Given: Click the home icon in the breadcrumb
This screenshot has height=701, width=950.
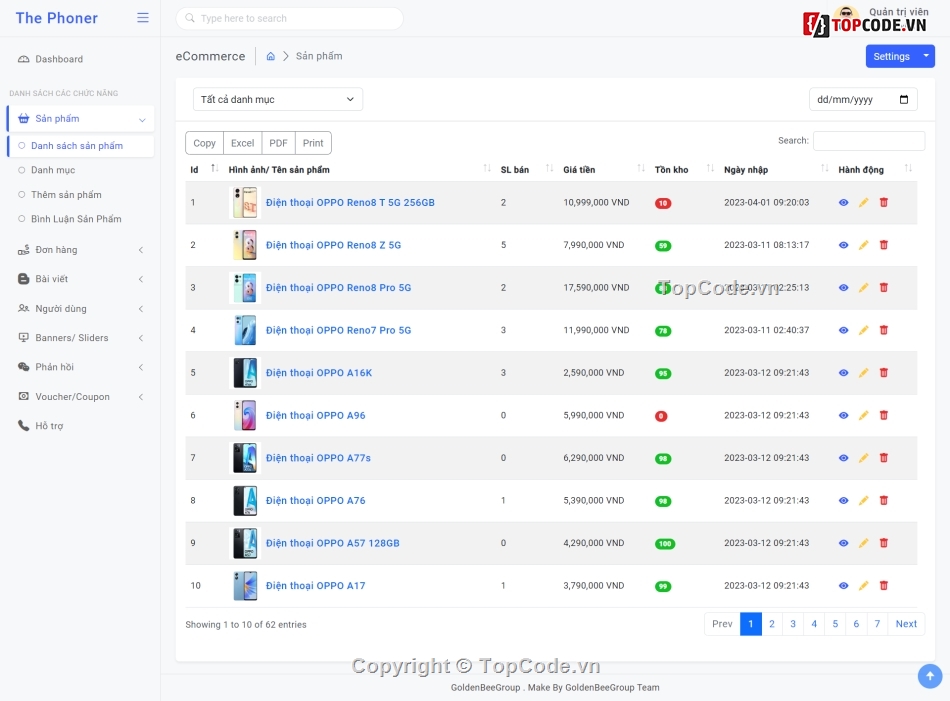Looking at the screenshot, I should (x=271, y=57).
